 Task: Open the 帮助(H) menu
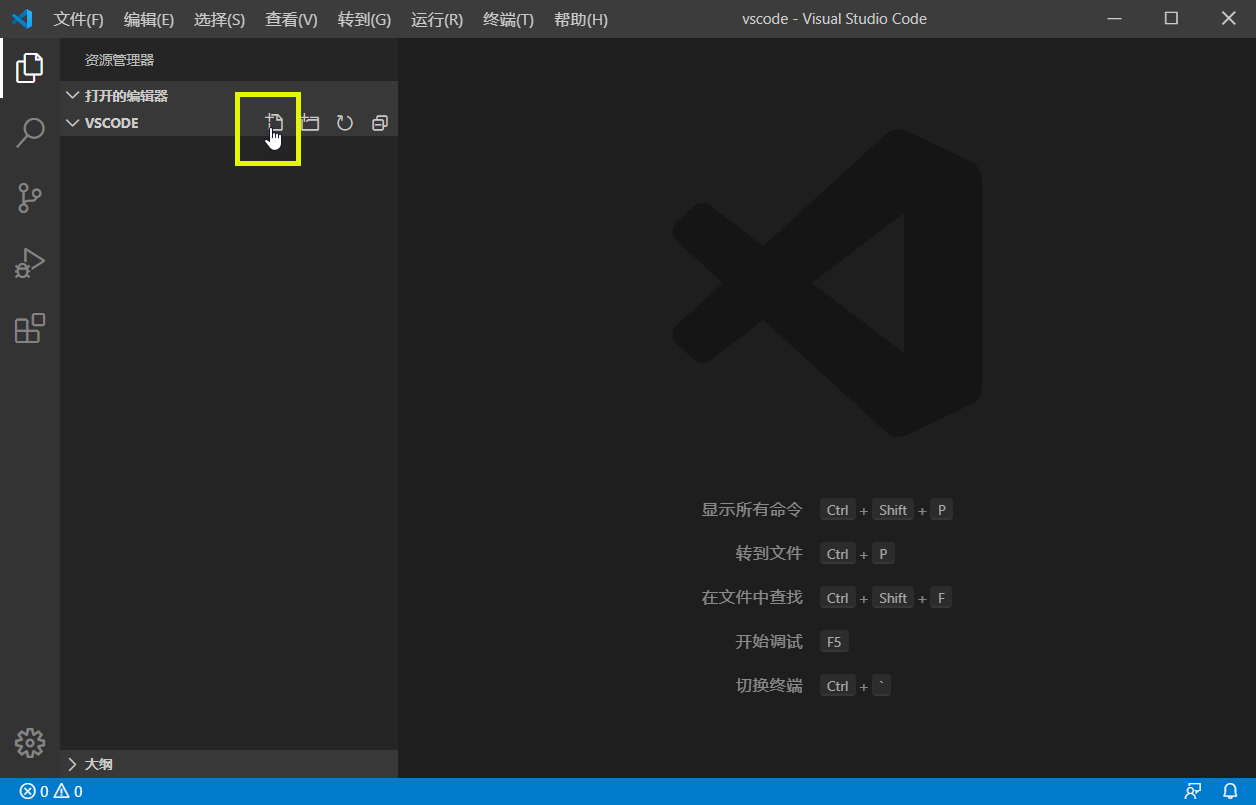point(580,19)
